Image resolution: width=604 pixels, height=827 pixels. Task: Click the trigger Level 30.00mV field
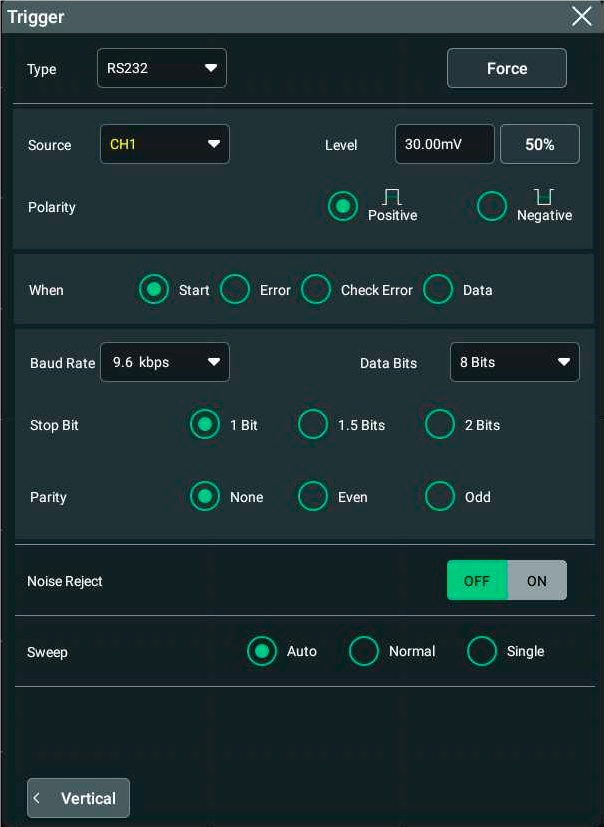[444, 144]
